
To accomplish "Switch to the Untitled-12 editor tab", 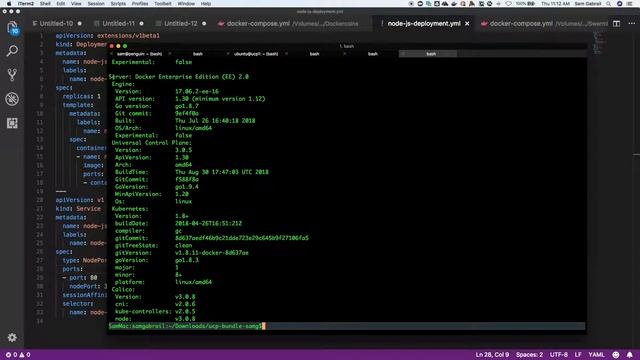I will pyautogui.click(x=181, y=24).
